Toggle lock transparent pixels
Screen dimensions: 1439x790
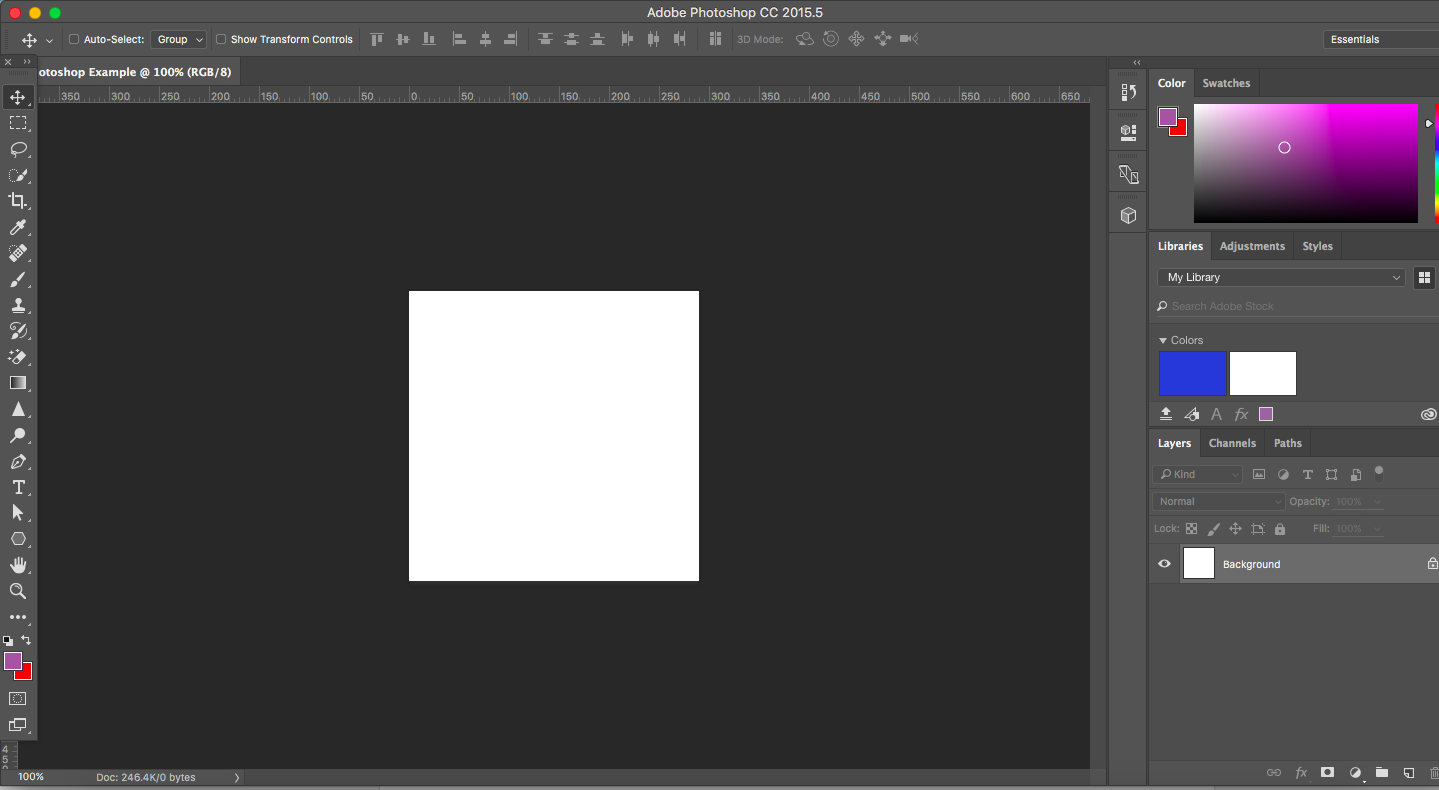click(x=1191, y=529)
